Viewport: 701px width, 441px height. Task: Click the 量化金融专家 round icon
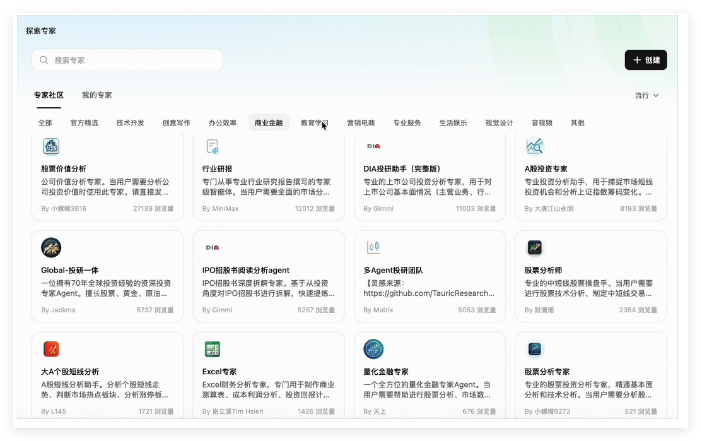tap(373, 349)
